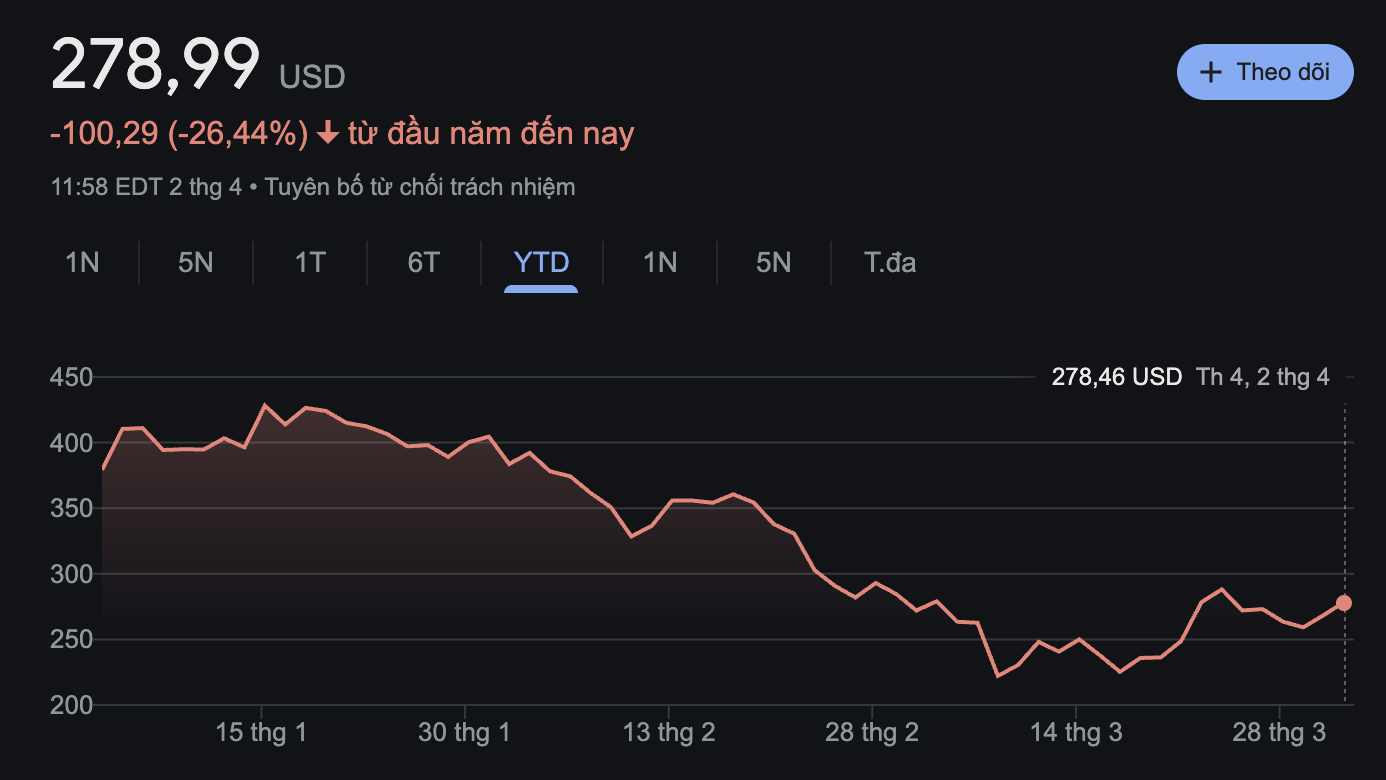Click the USD currency label
The width and height of the screenshot is (1386, 780).
312,77
